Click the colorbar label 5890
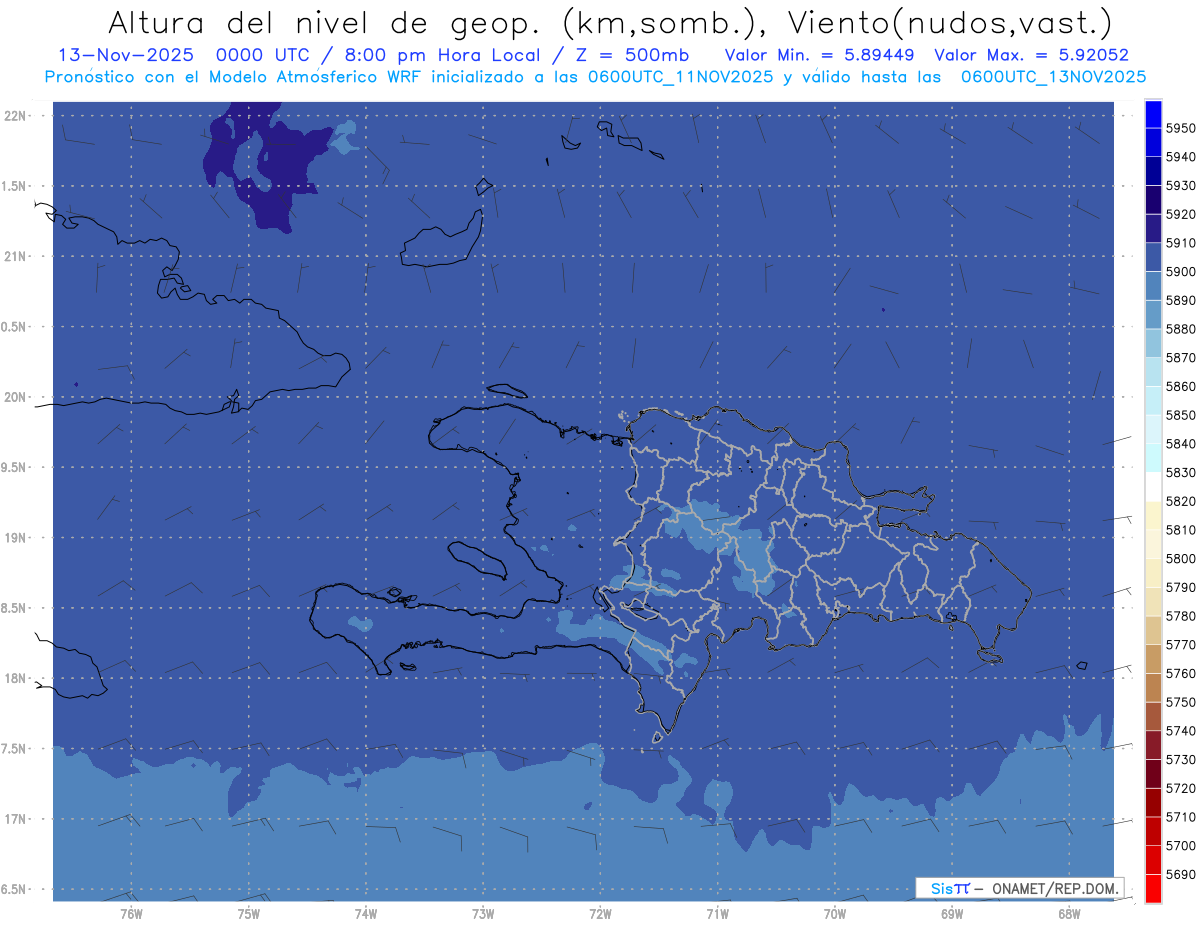Screen dimensions: 1200x927 [x=1181, y=300]
